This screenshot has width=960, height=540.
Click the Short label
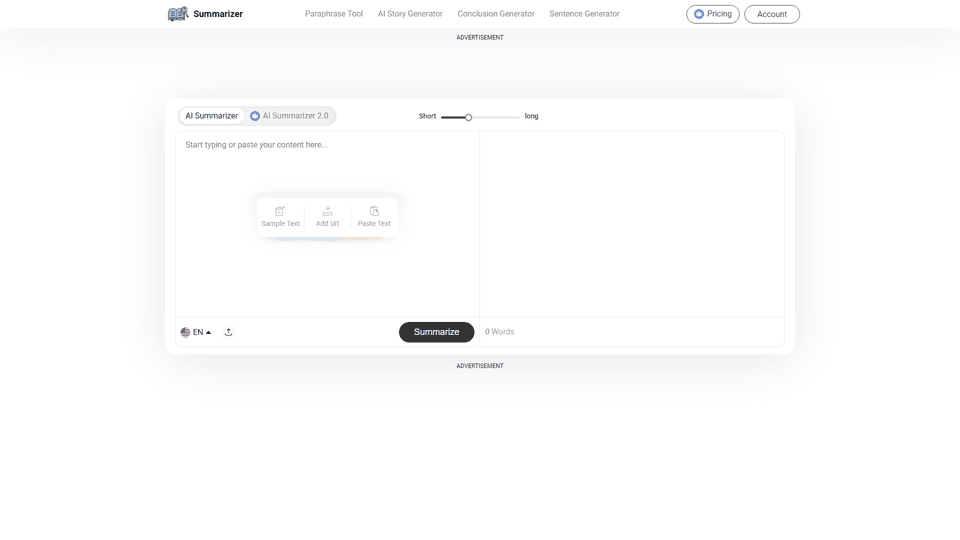point(427,116)
